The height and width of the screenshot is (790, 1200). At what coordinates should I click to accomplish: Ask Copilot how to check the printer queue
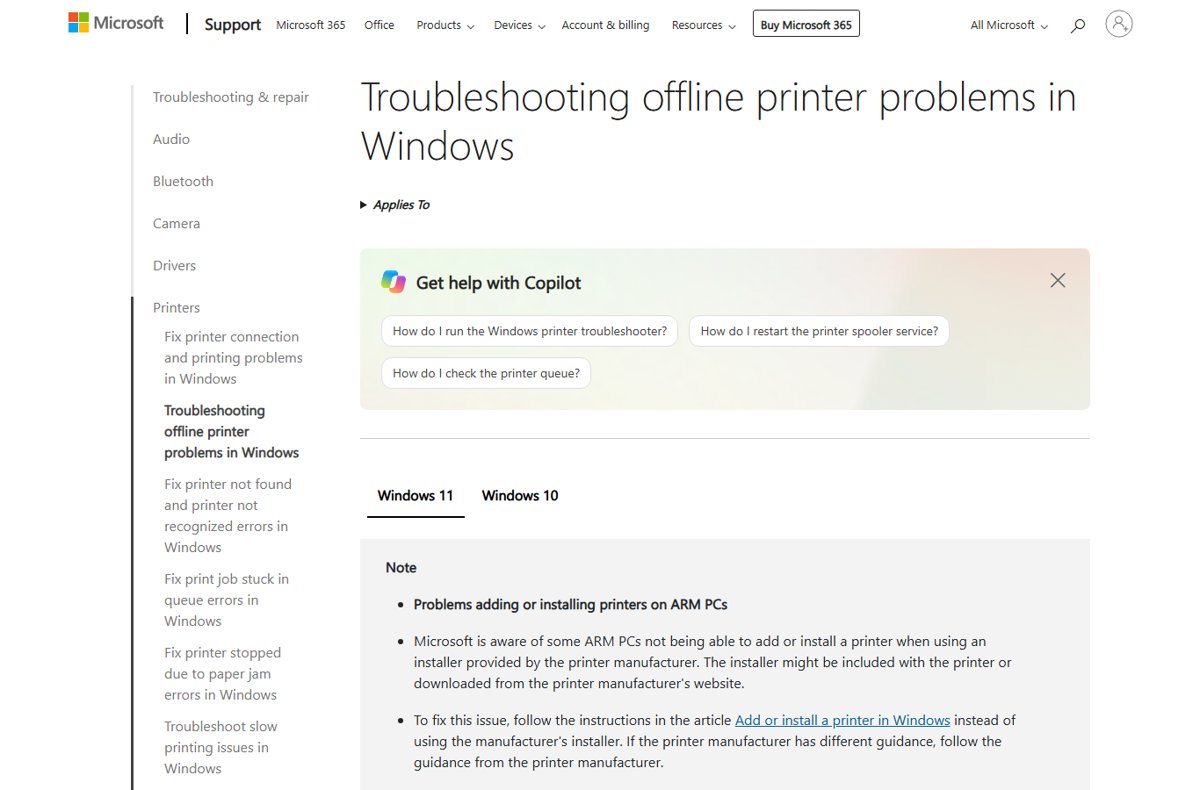[486, 373]
